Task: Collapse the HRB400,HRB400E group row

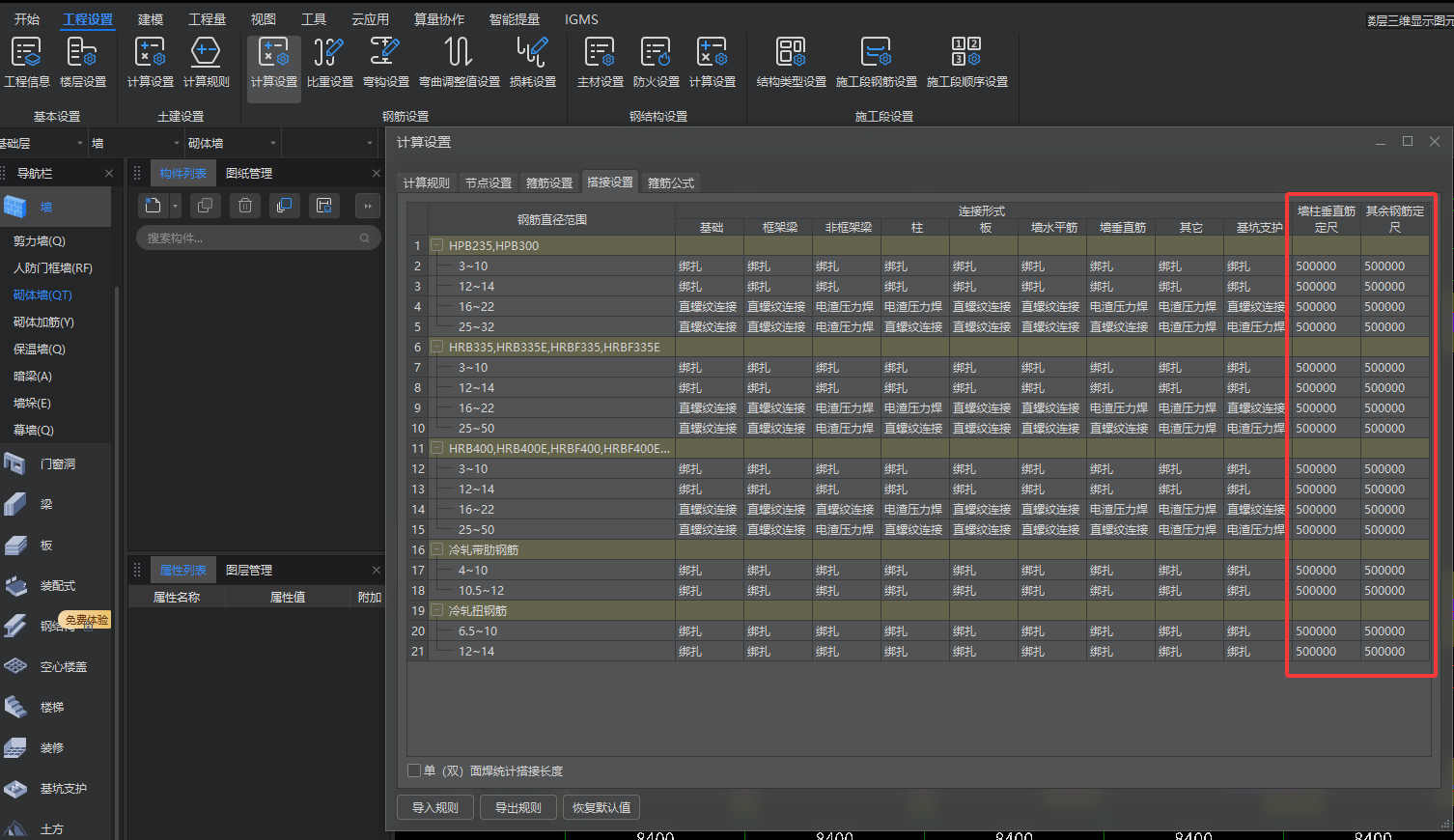Action: point(437,448)
